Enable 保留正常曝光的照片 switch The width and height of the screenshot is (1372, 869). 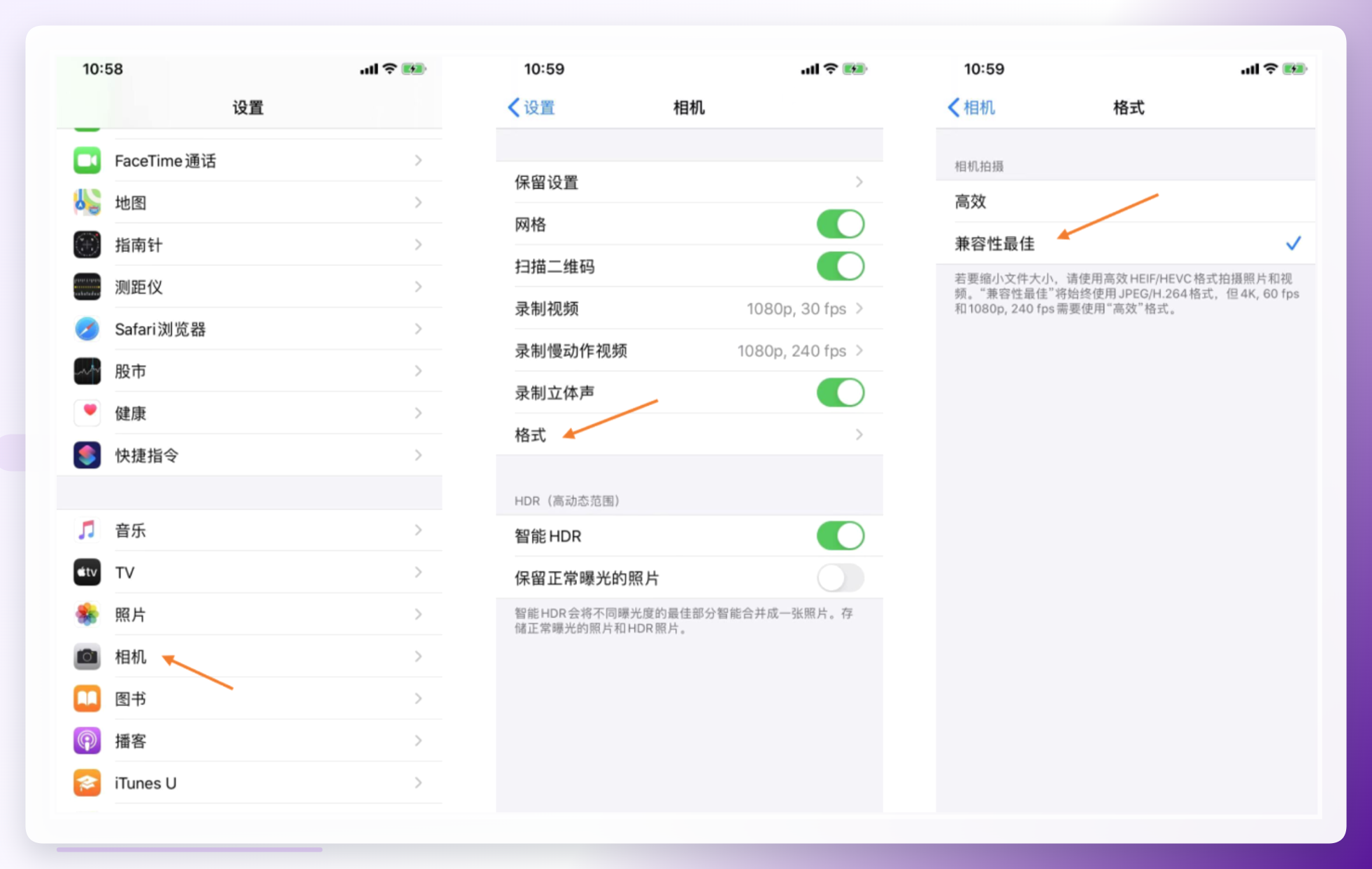[x=840, y=578]
